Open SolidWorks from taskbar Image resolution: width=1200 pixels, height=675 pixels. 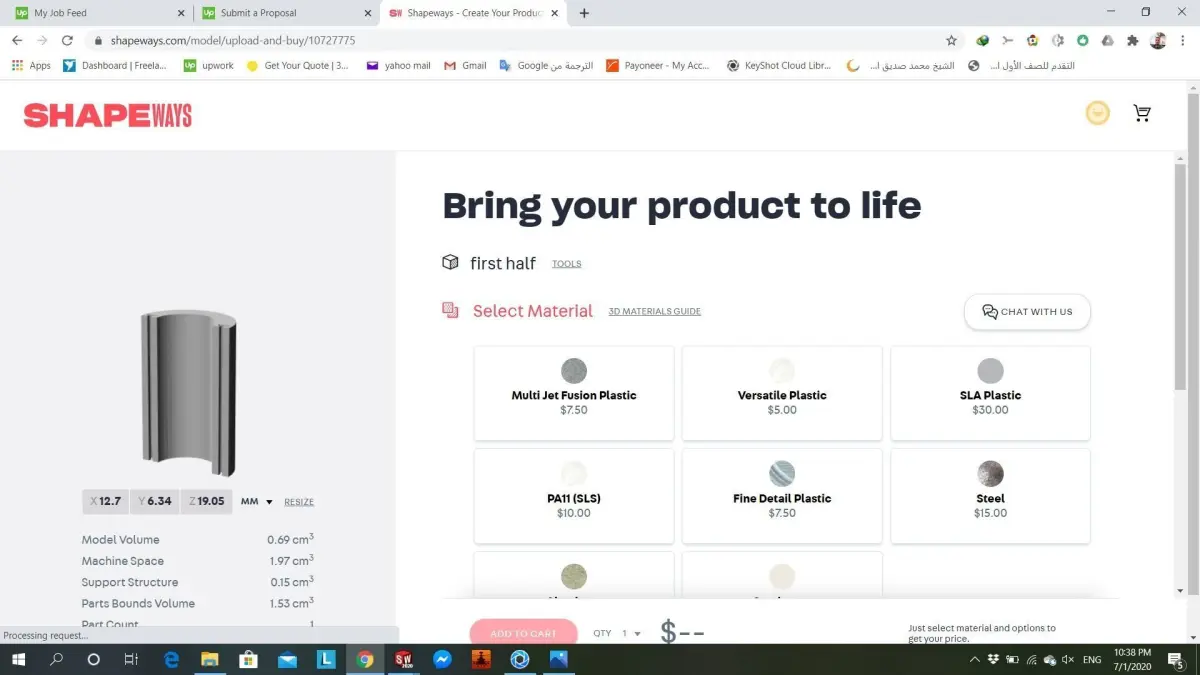pyautogui.click(x=404, y=660)
